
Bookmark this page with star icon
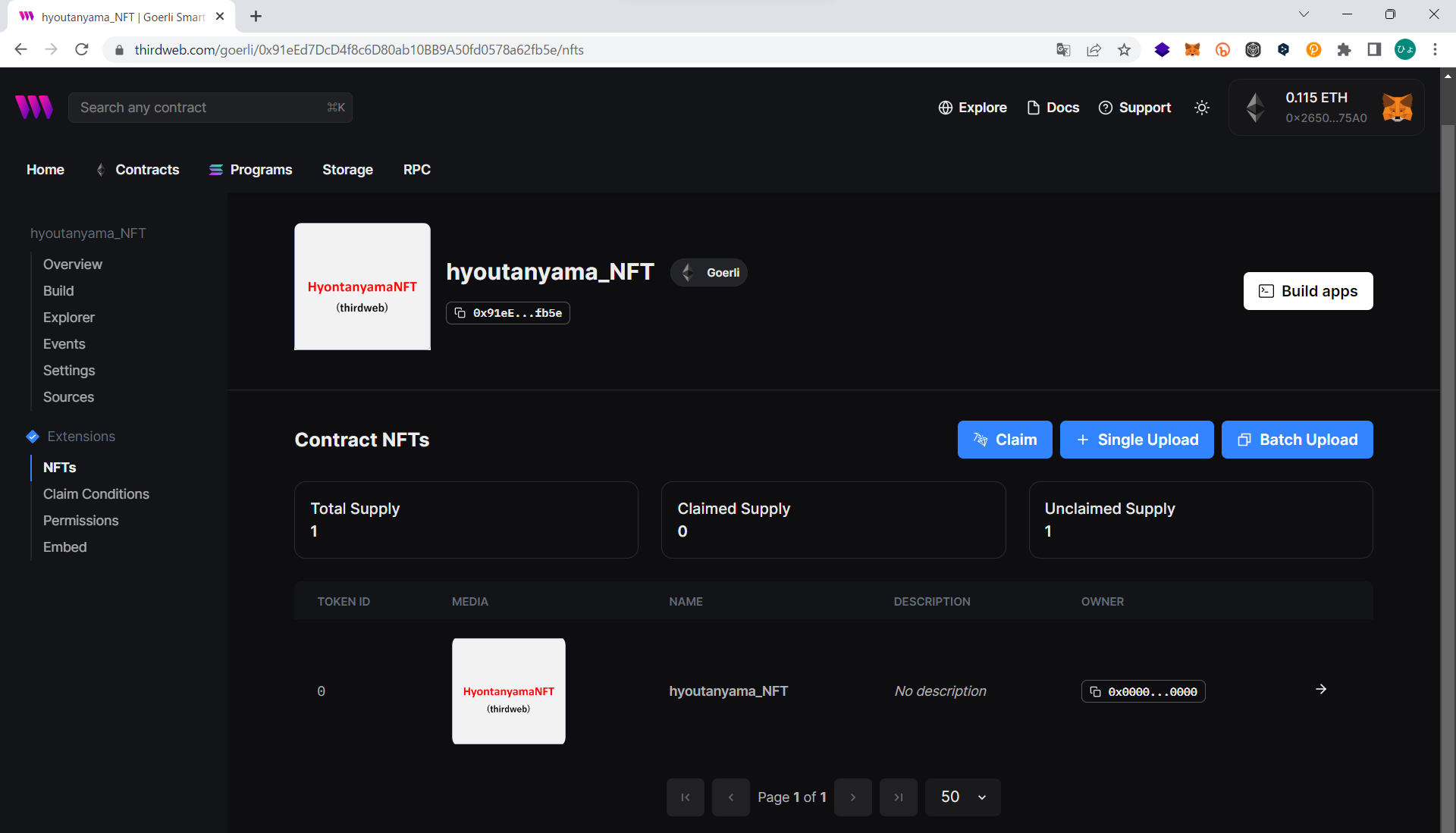coord(1124,50)
